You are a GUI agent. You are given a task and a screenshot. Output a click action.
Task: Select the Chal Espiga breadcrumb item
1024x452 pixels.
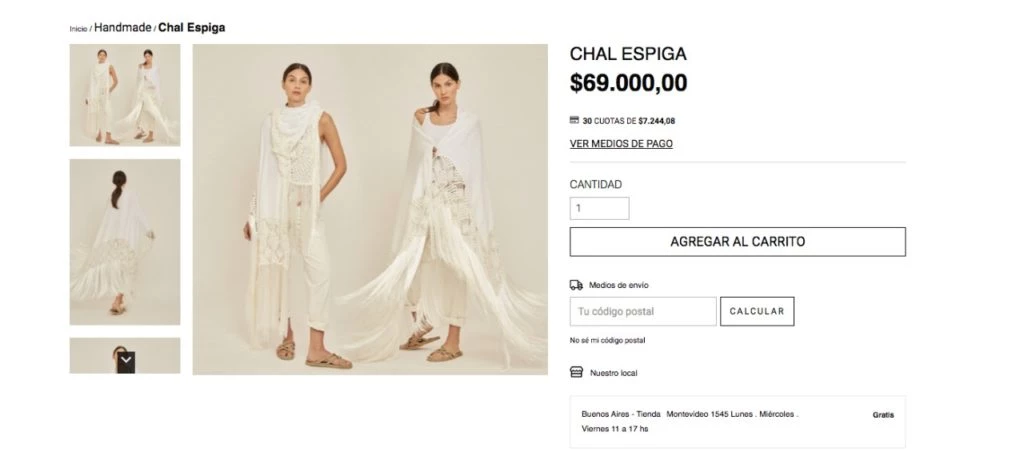[x=192, y=27]
